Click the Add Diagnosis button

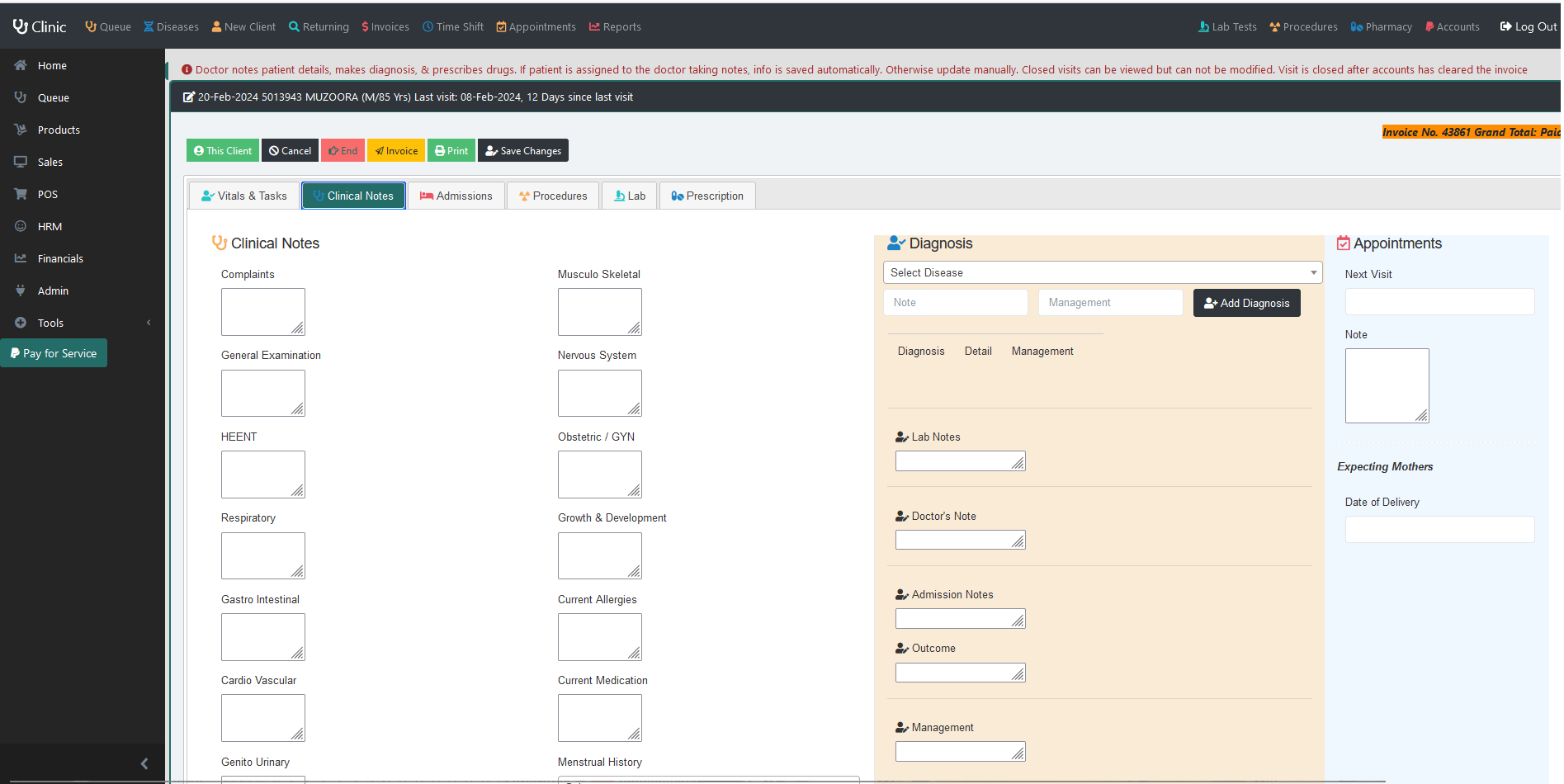coord(1247,303)
